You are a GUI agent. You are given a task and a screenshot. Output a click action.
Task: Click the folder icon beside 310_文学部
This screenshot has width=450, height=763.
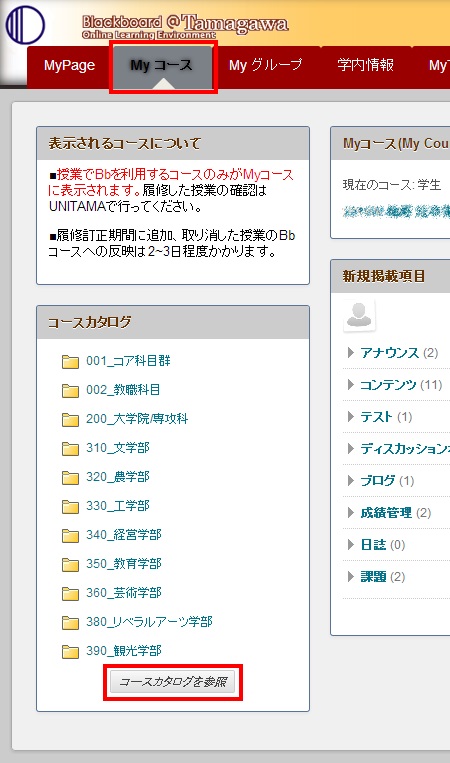tap(71, 449)
